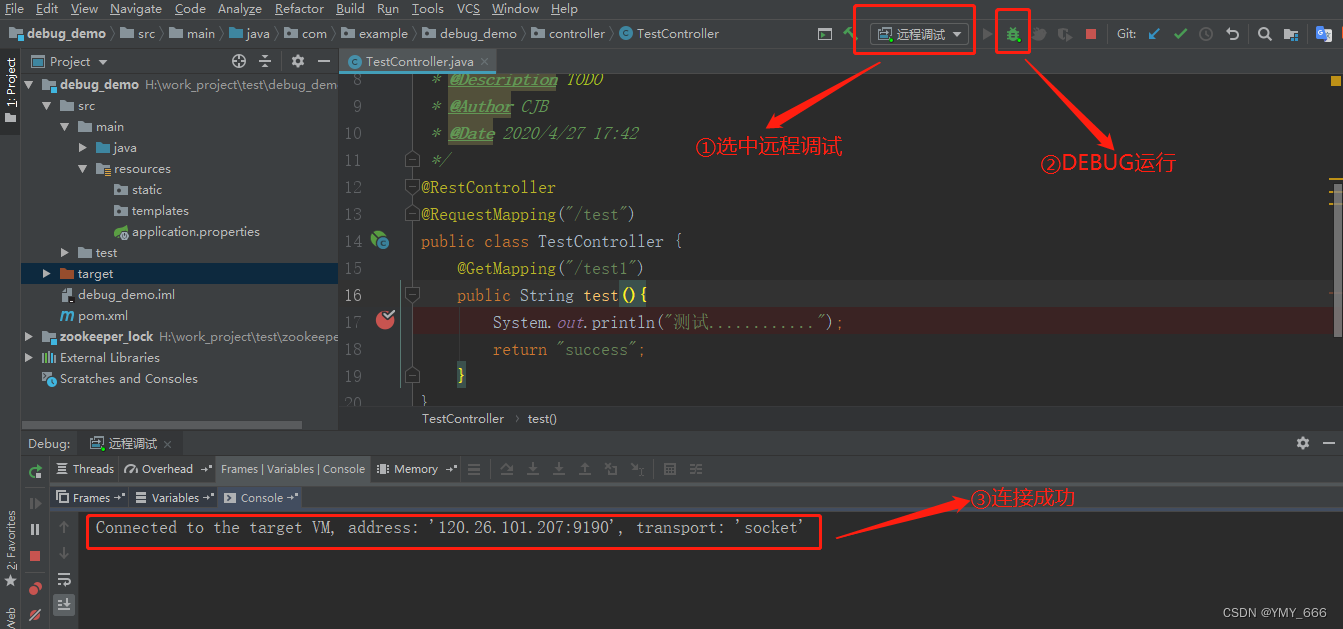Collapse the resources folder node
Screen dimensions: 1343x629
pos(84,169)
